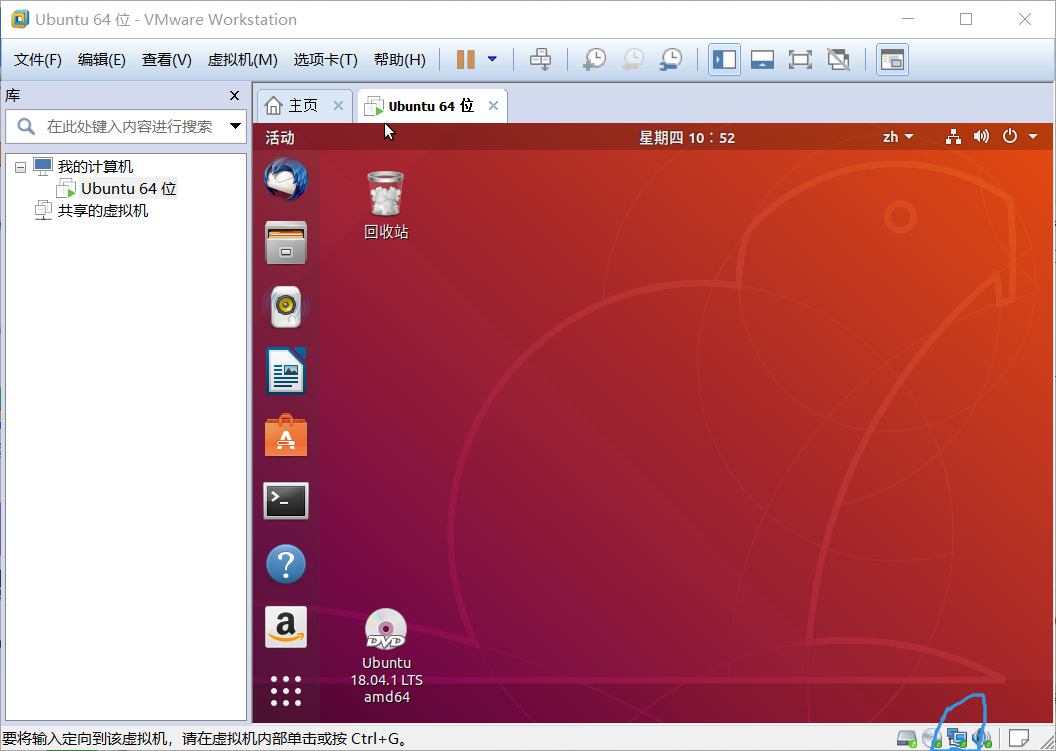This screenshot has height=751, width=1056.
Task: Close the 主页 tab
Action: [338, 106]
